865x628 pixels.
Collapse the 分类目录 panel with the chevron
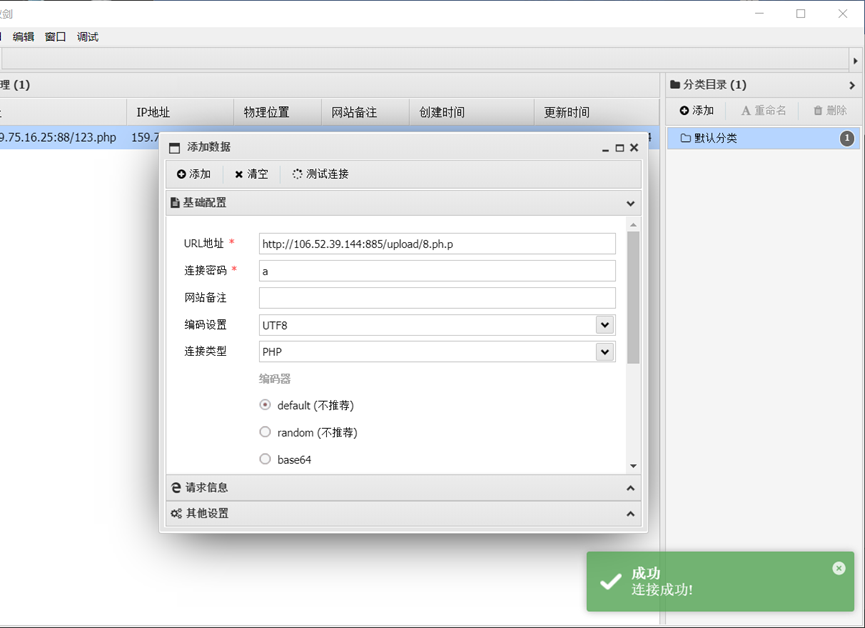pyautogui.click(x=852, y=86)
